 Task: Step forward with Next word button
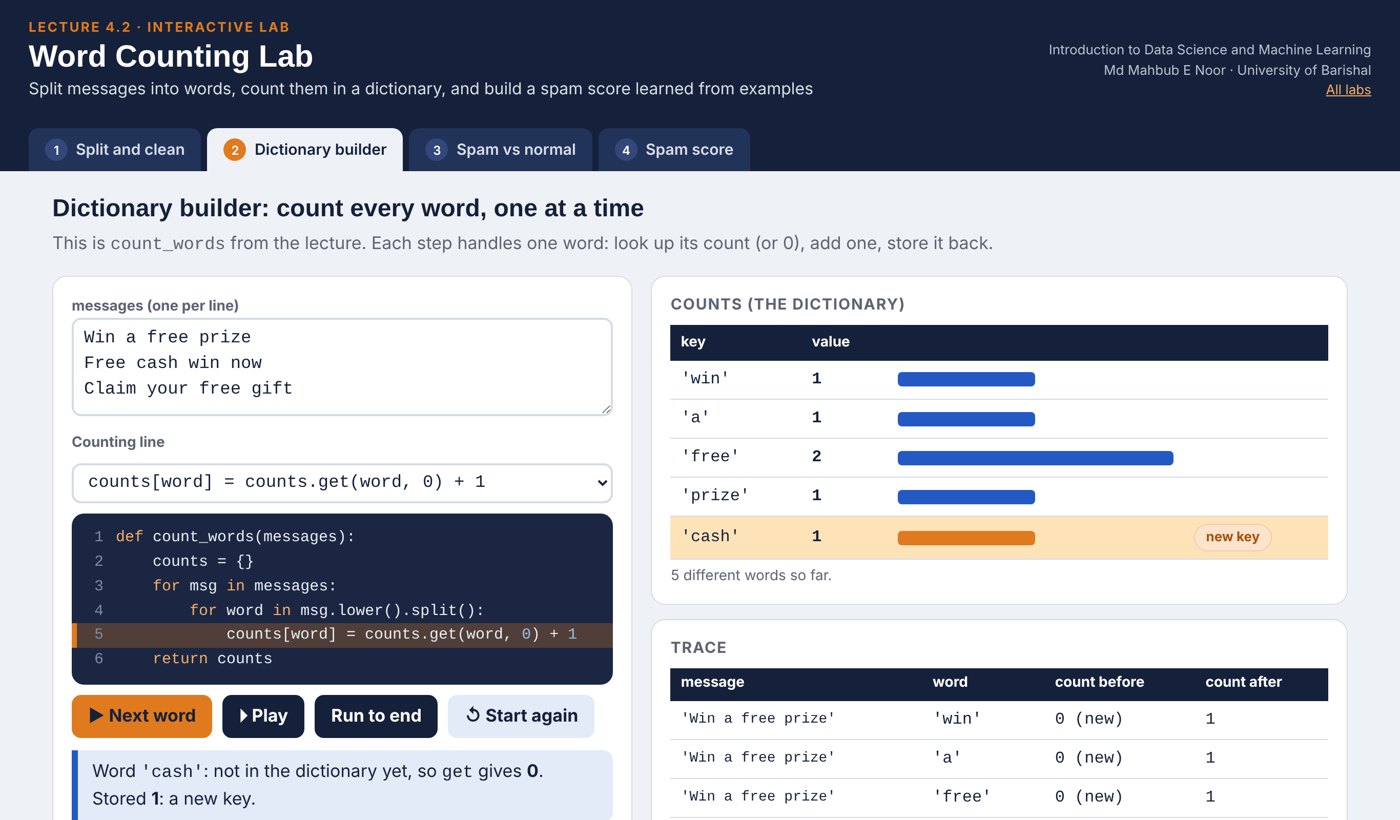[142, 716]
